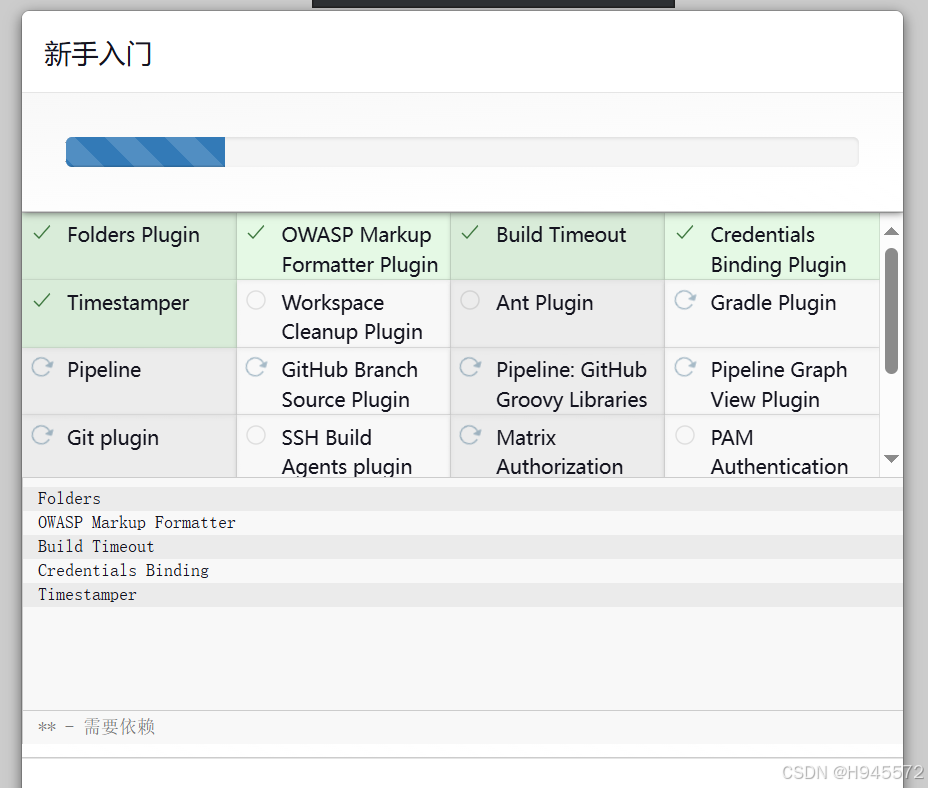Image resolution: width=928 pixels, height=788 pixels.
Task: Click the 新手入门 dialog title
Action: (x=98, y=54)
